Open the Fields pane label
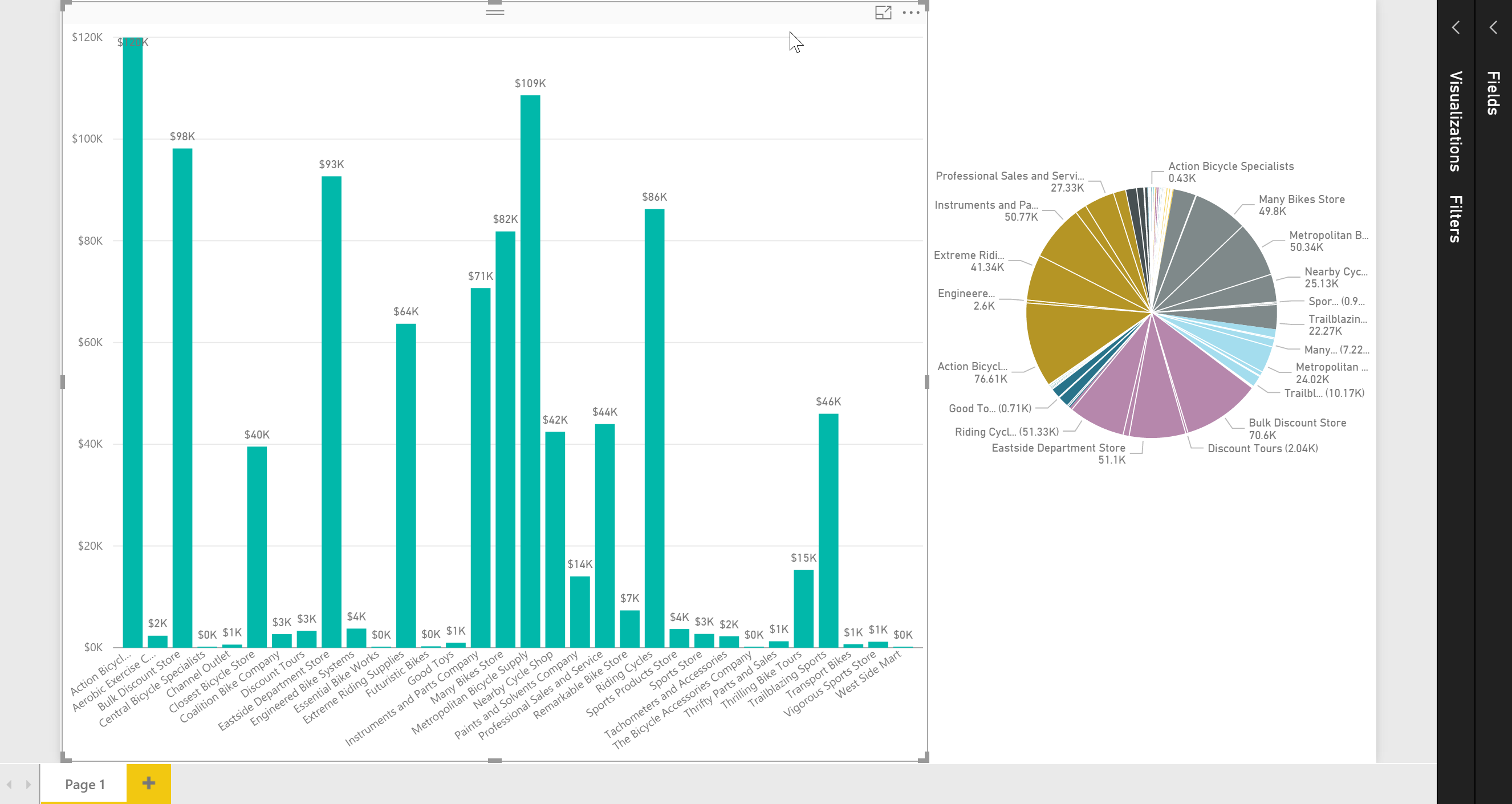Image resolution: width=1512 pixels, height=804 pixels. click(1493, 93)
